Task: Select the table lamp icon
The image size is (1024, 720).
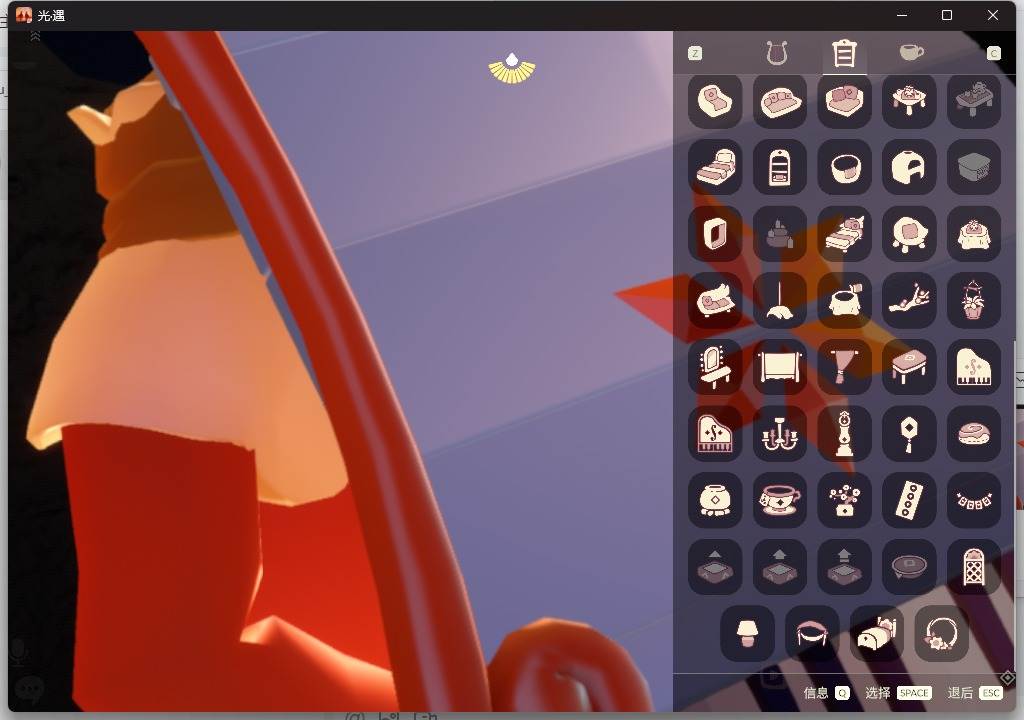Action: pyautogui.click(x=748, y=634)
